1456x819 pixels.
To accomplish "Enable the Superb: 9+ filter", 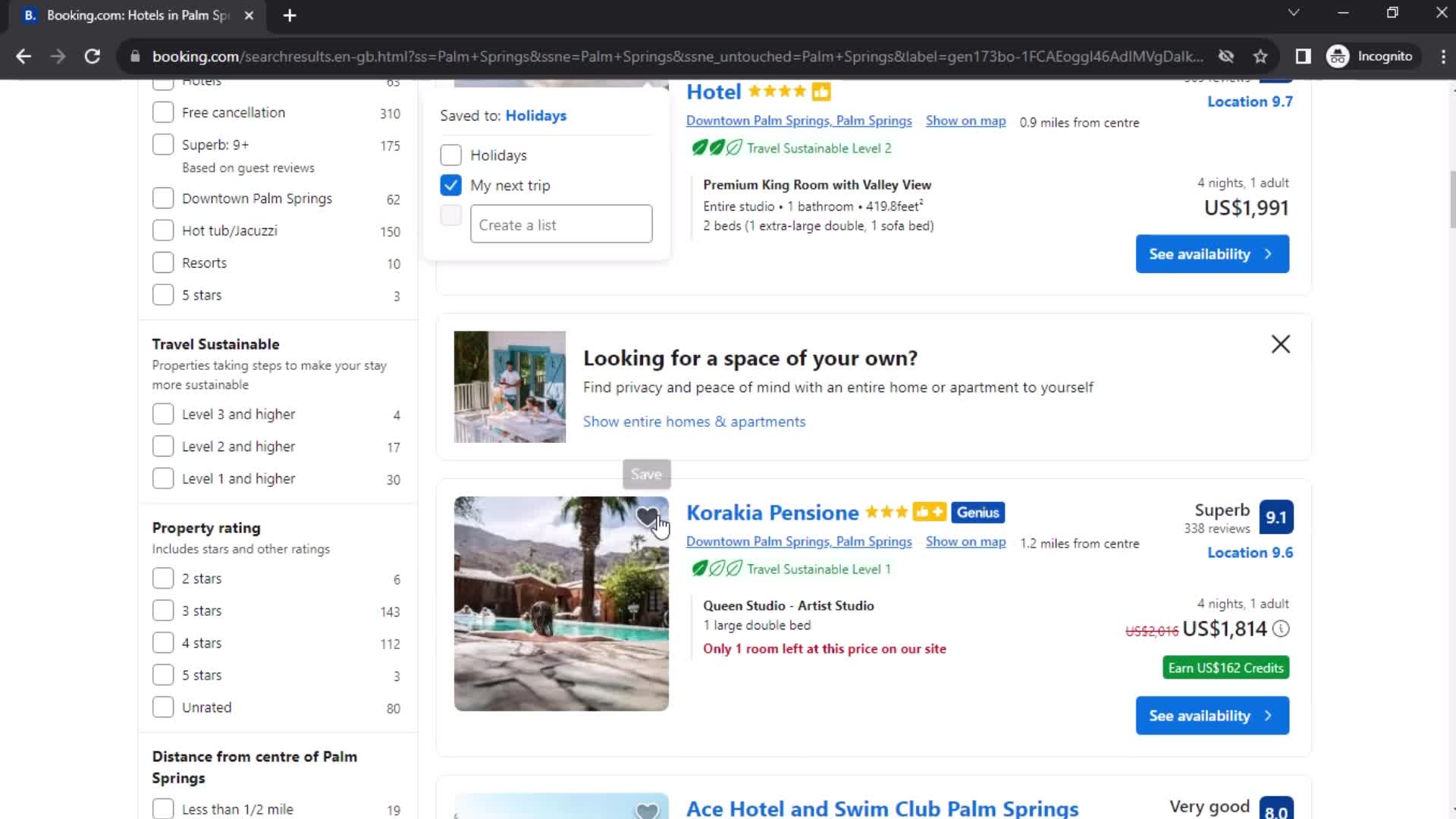I will (163, 145).
